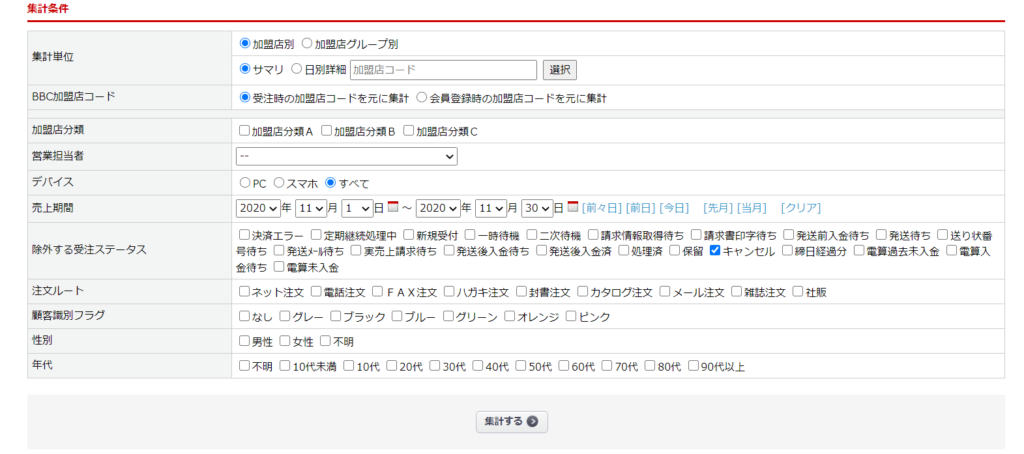Open end year dropdown

coord(437,208)
